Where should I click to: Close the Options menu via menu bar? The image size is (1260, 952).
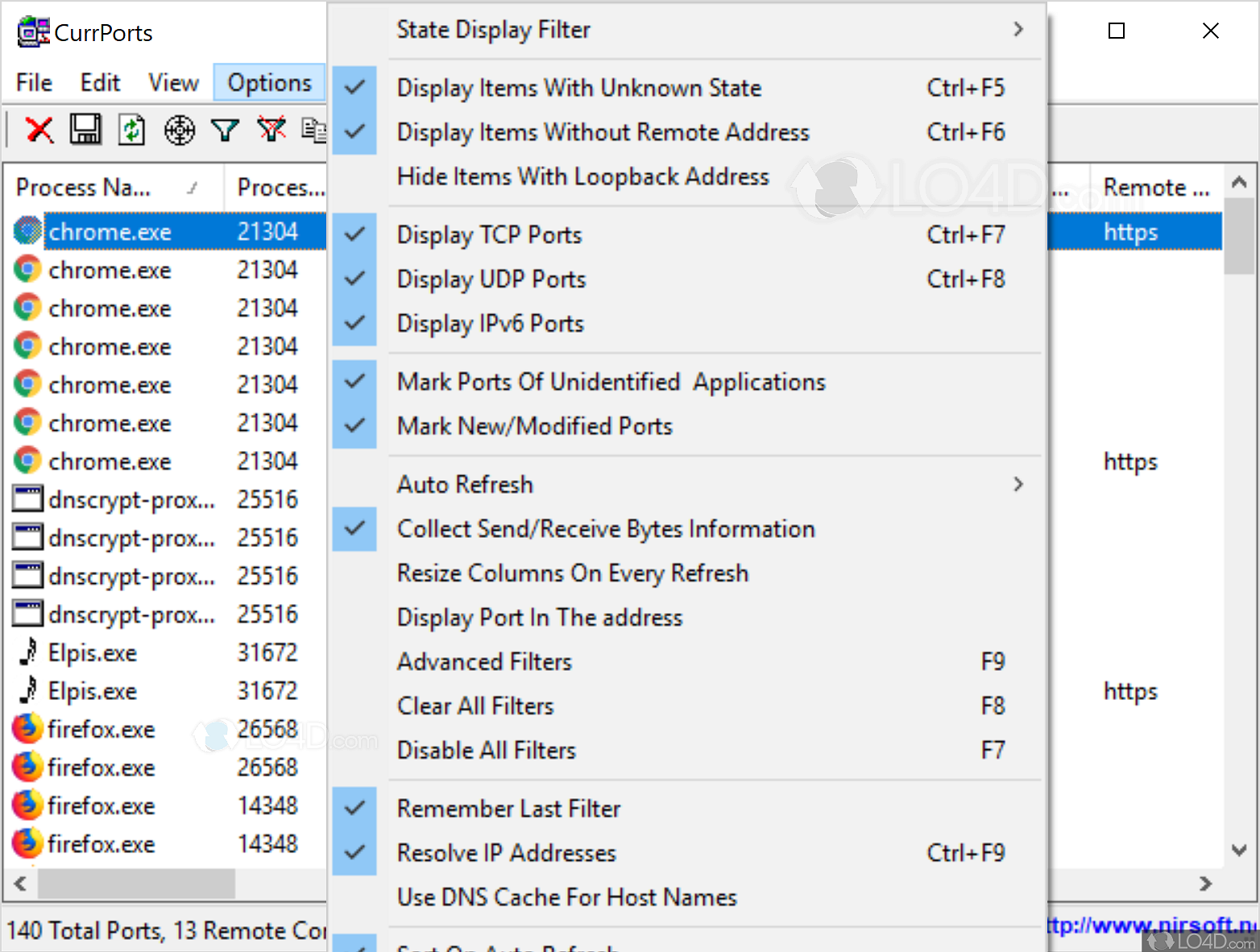269,83
